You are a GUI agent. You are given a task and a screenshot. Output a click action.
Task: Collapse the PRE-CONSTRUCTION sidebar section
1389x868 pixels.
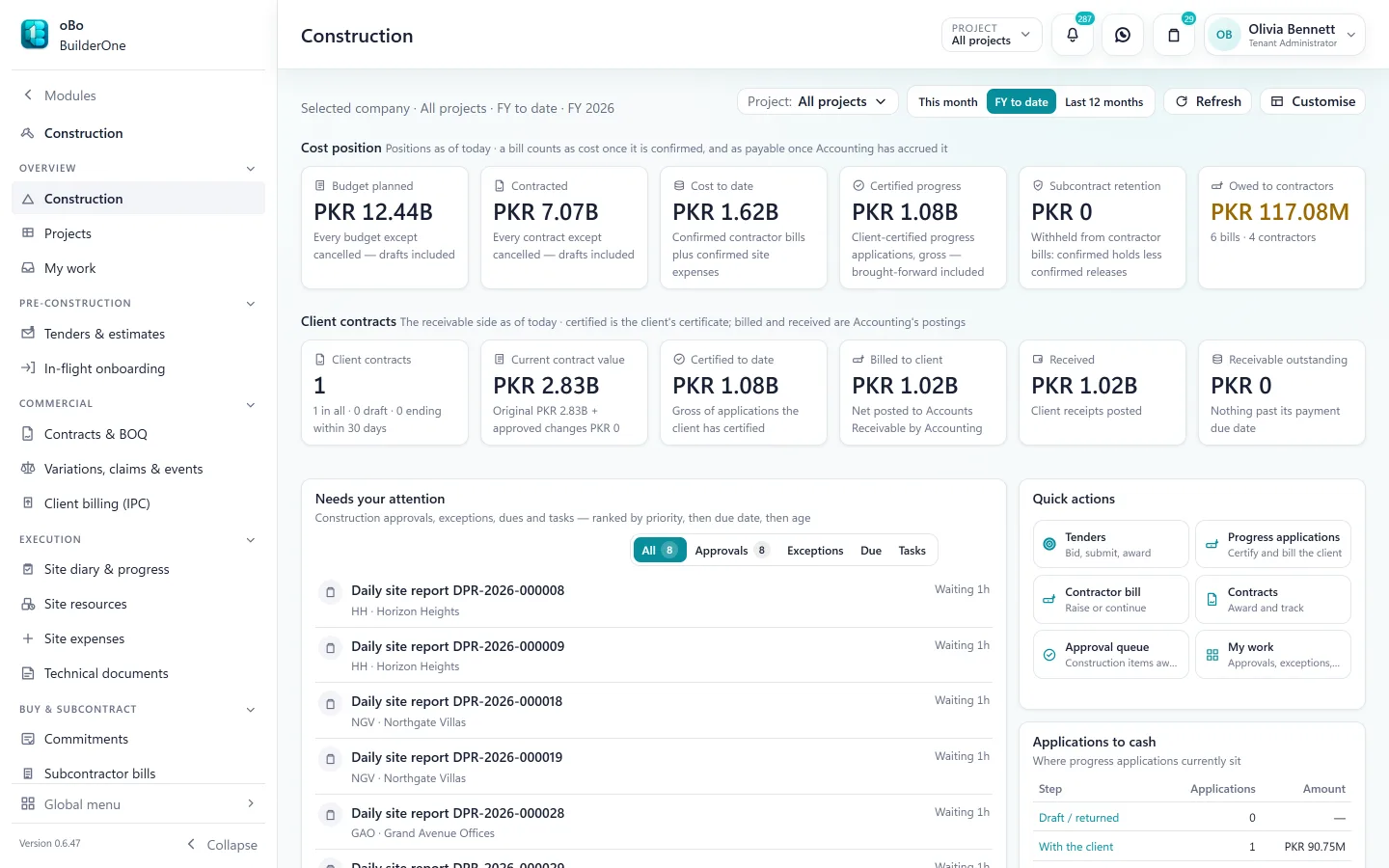coord(251,304)
